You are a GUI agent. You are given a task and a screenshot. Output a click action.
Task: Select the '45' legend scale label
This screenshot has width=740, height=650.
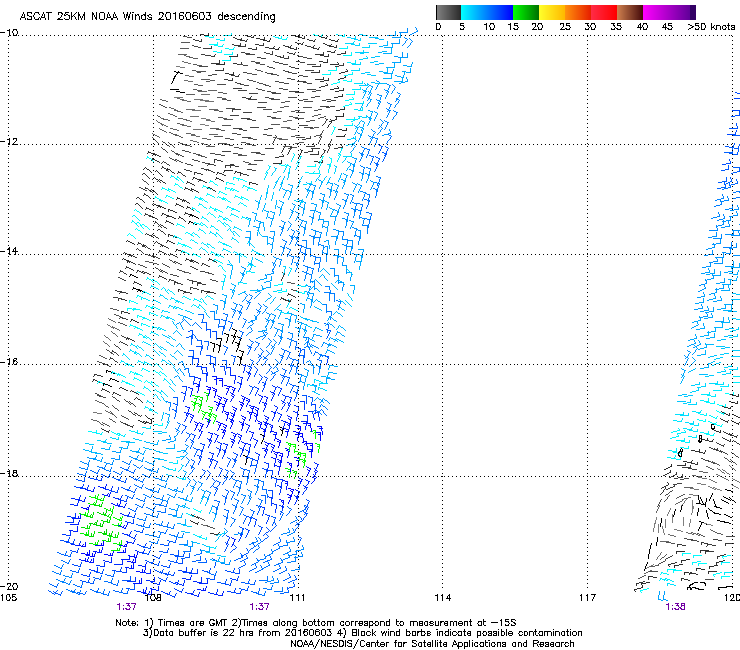click(667, 27)
